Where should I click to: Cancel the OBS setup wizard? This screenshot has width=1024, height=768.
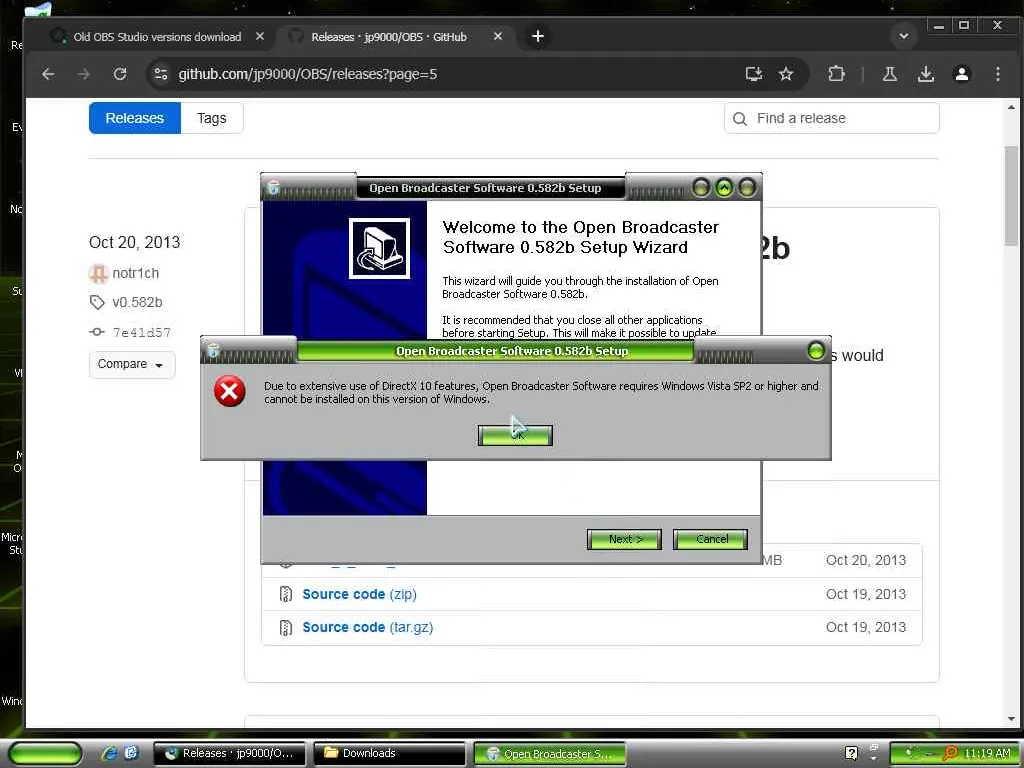711,539
